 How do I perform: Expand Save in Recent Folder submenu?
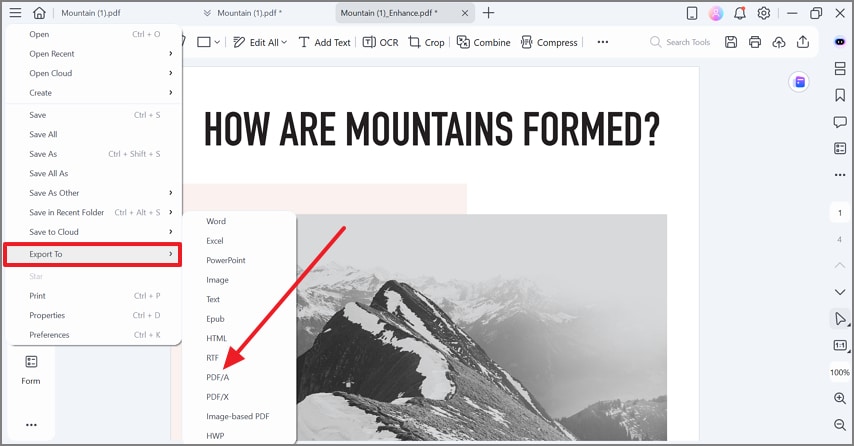tap(94, 212)
